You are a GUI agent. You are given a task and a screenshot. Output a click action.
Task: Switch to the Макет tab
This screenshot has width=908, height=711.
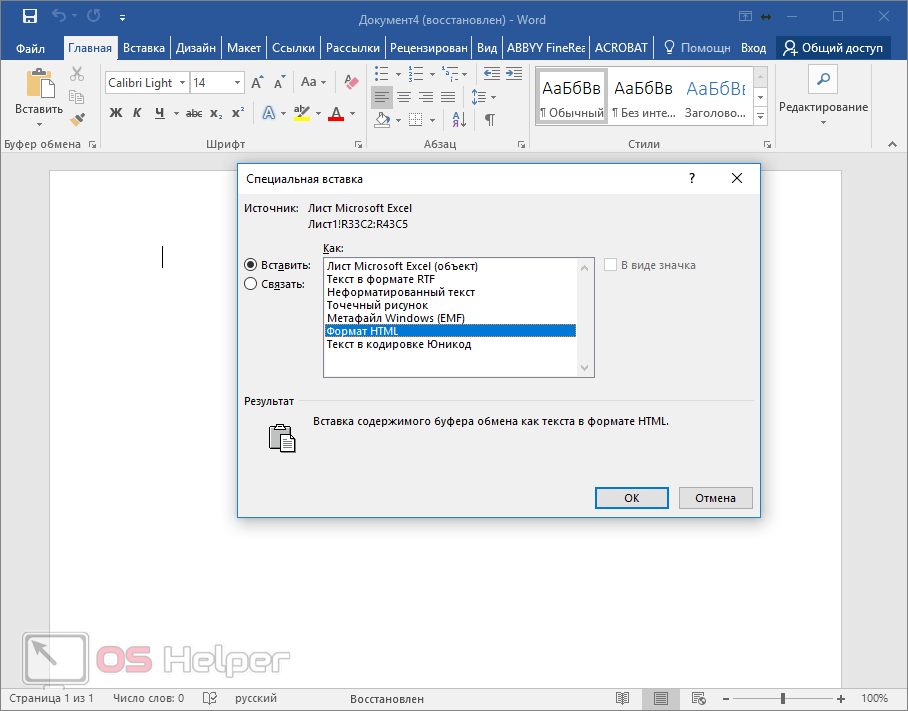tap(243, 47)
